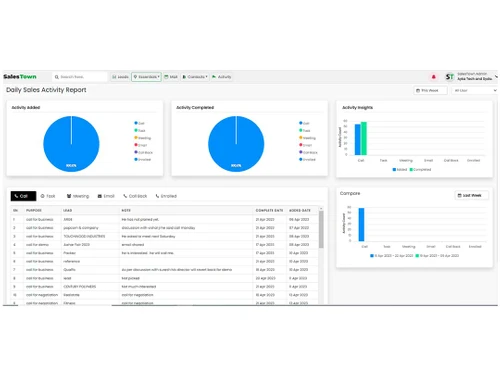Open the Last Week compare filter
The width and height of the screenshot is (500, 375).
472,195
